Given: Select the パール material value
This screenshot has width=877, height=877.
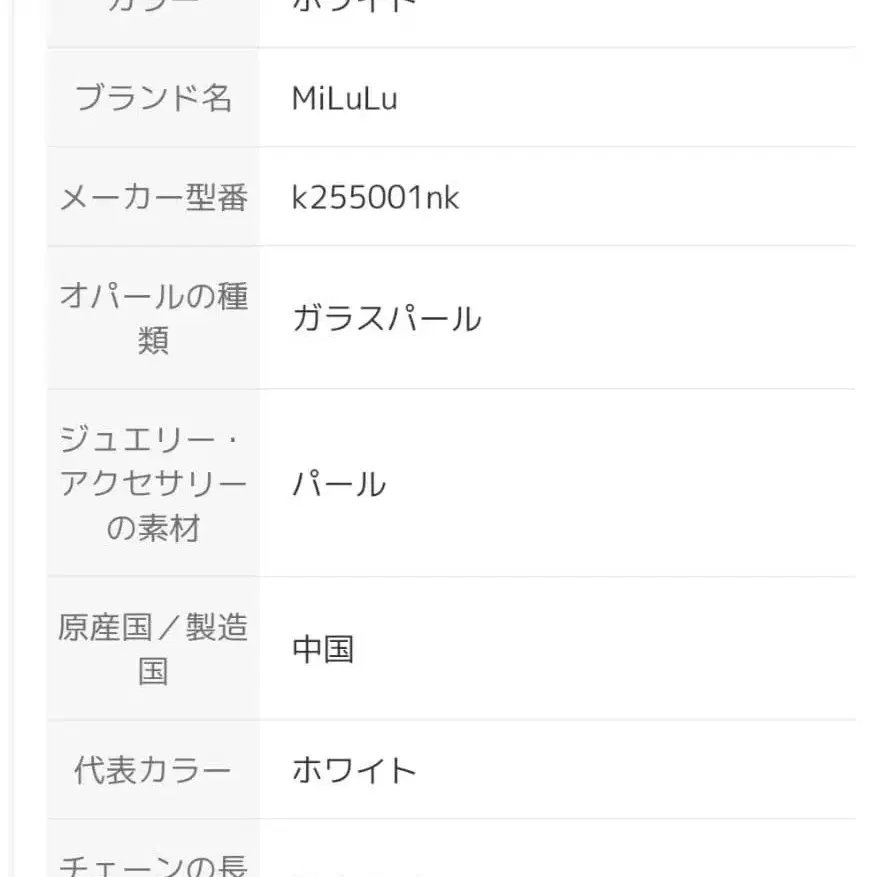Looking at the screenshot, I should click(338, 484).
